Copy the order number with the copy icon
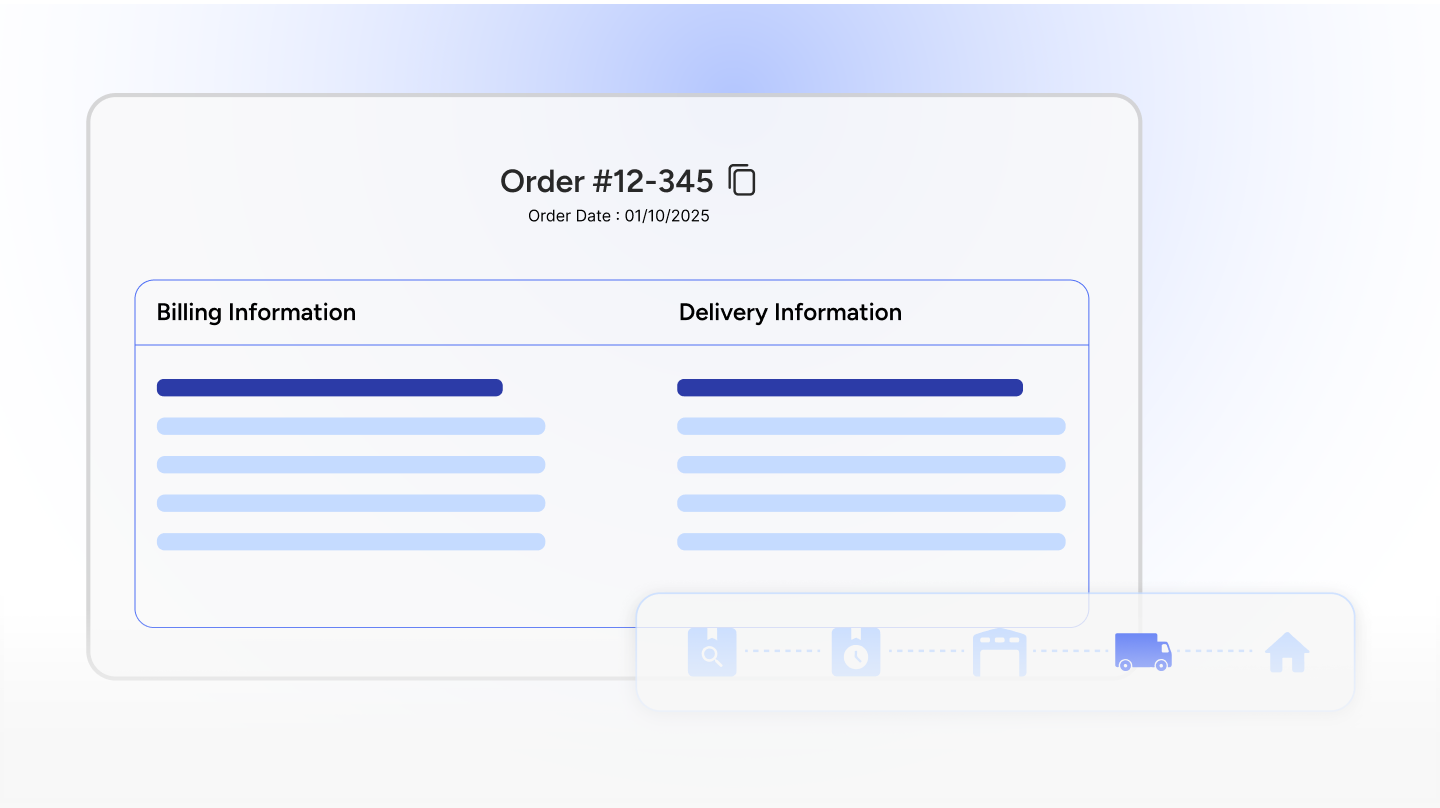 click(x=742, y=180)
